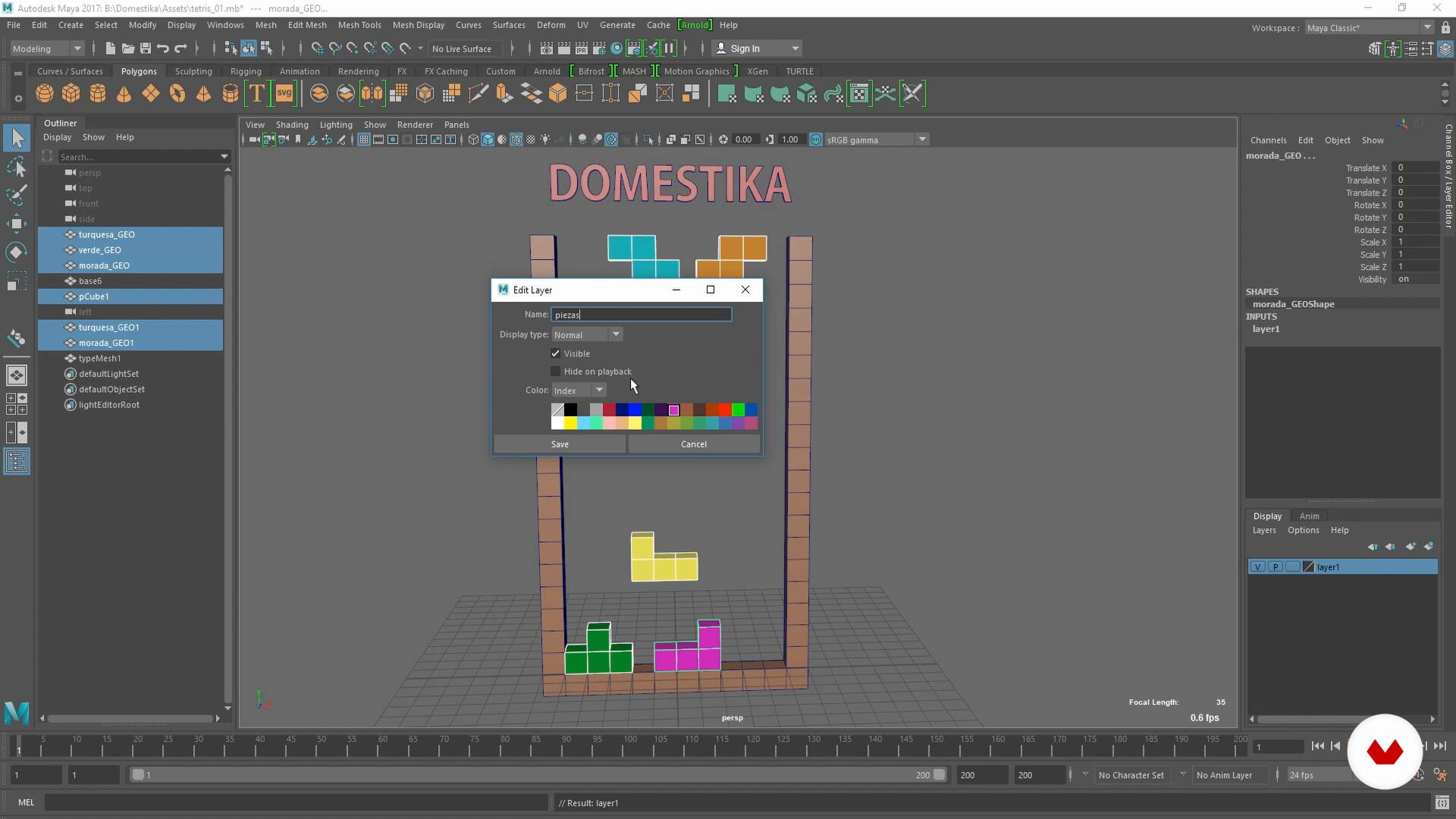Click Save in Edit Layer dialog

pos(560,444)
